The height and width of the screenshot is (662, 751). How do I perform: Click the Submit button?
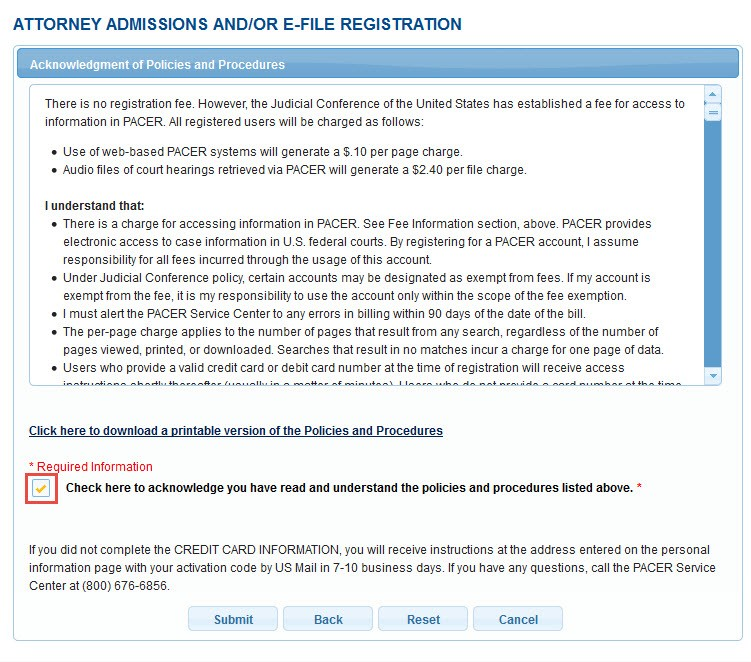(x=233, y=619)
